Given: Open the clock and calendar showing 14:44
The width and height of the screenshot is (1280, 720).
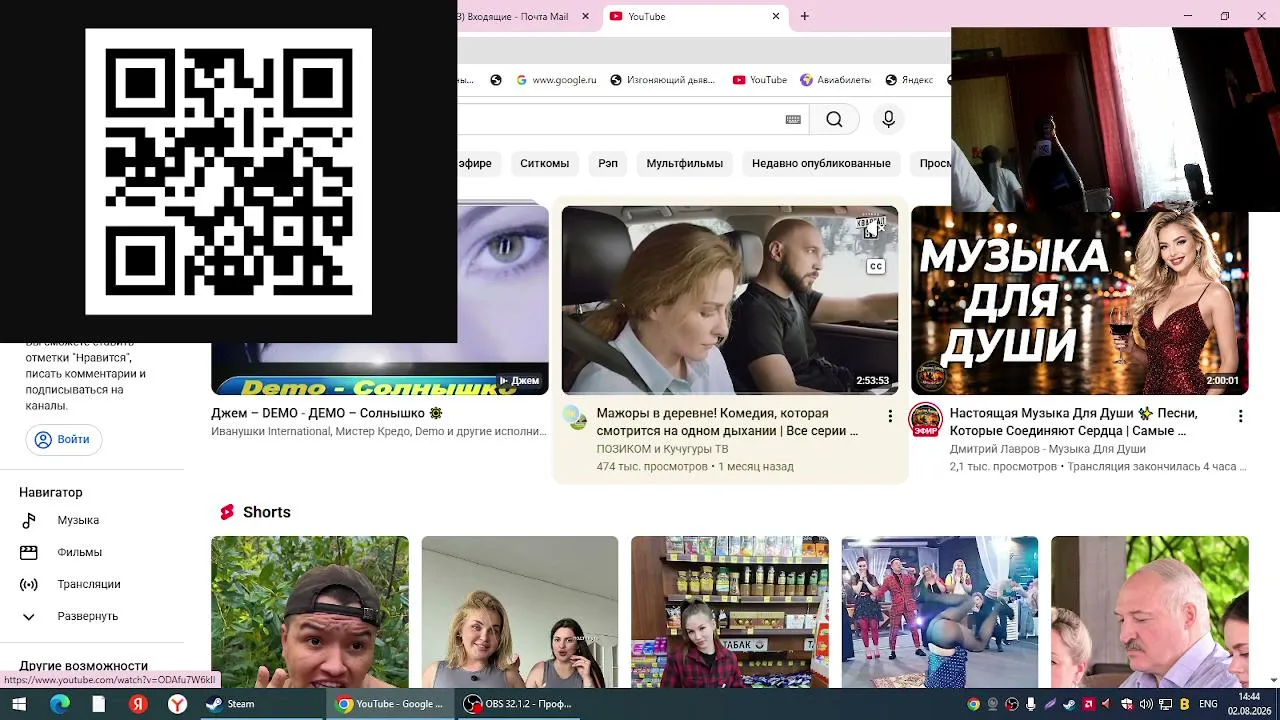Looking at the screenshot, I should [x=1249, y=704].
